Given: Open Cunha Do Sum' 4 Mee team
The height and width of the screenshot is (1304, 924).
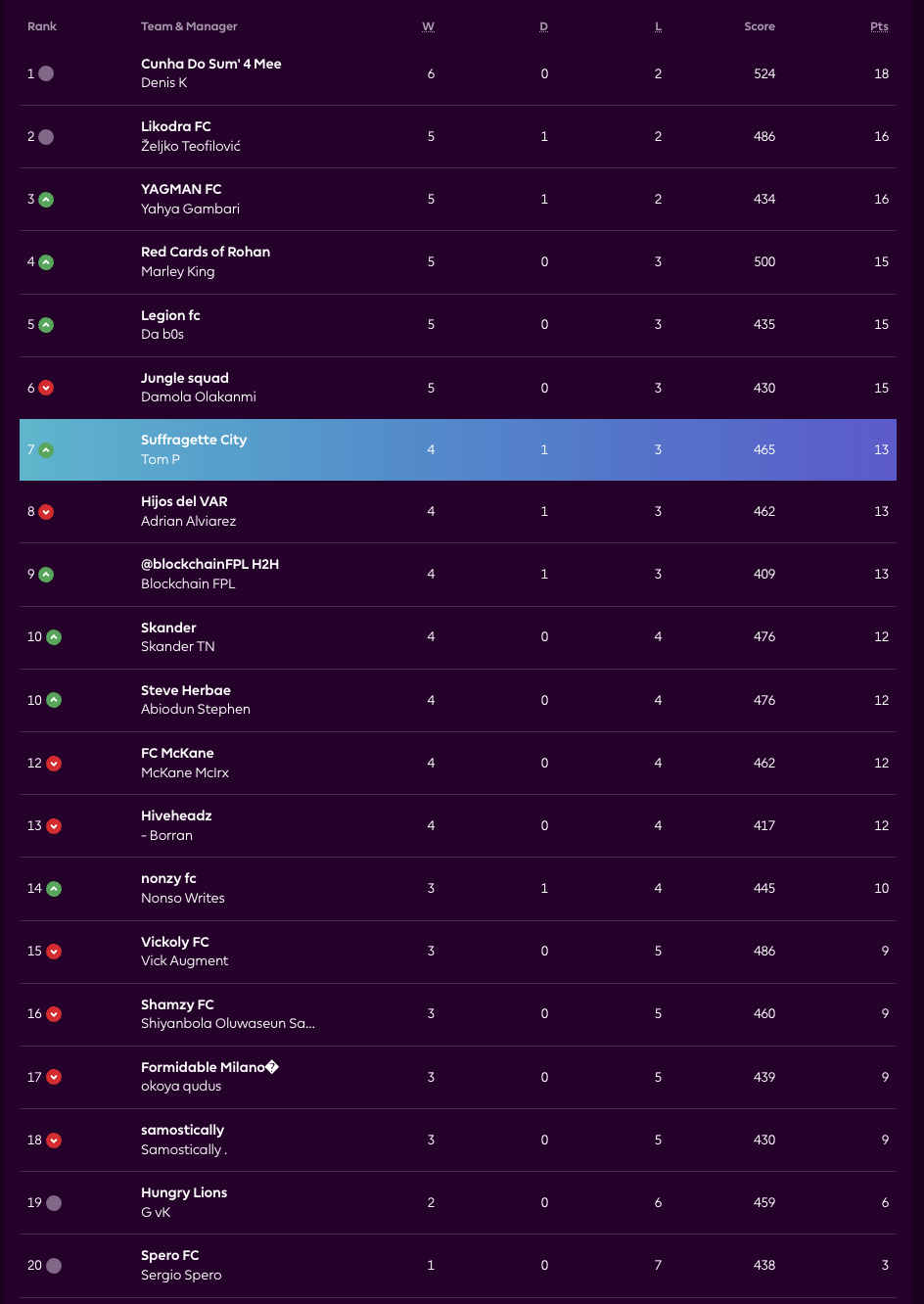Looking at the screenshot, I should [x=210, y=64].
